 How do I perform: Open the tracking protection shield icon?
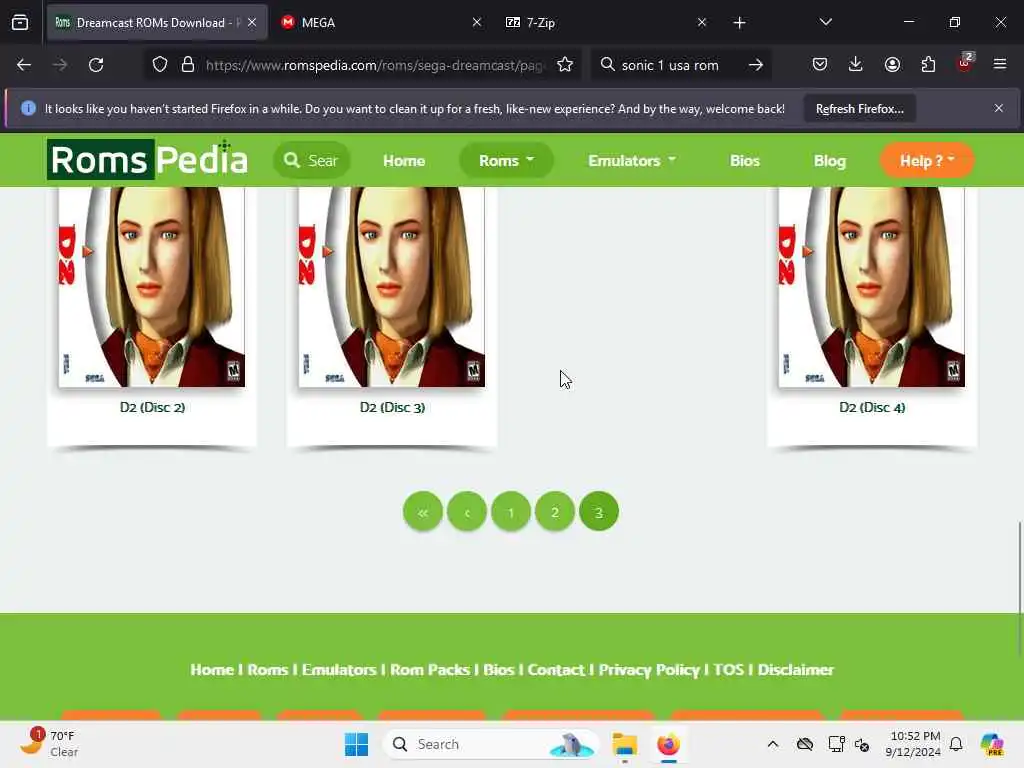(x=160, y=65)
